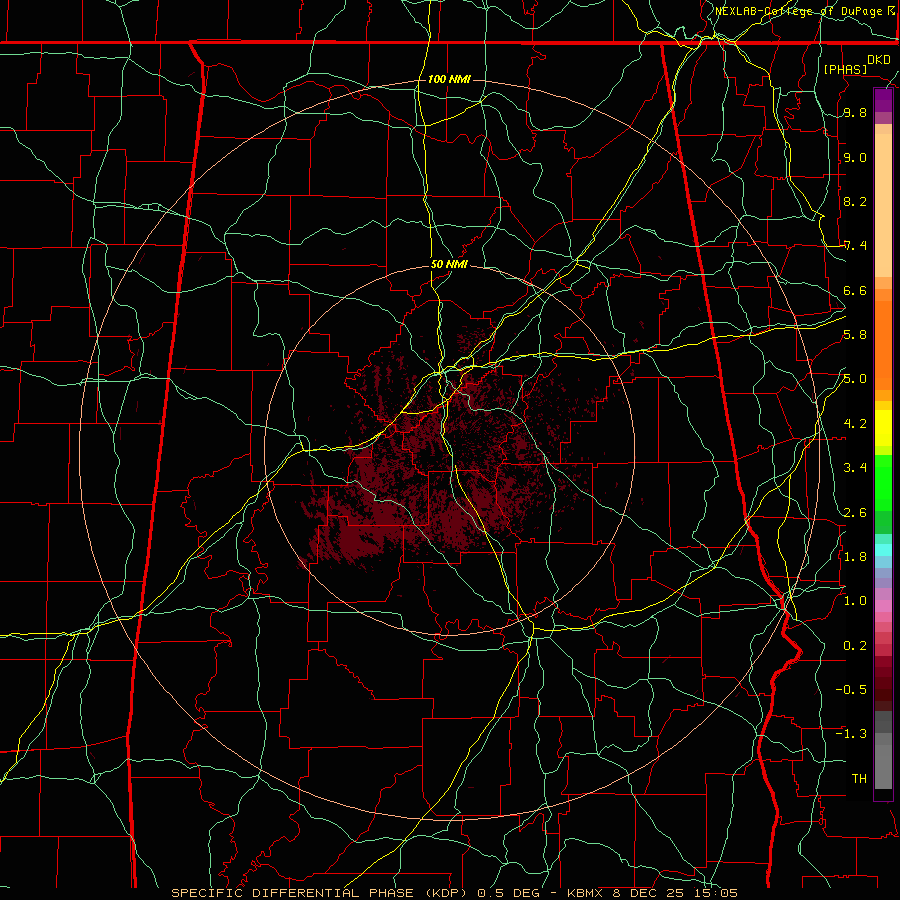Click the 0.2 legend value

click(855, 646)
